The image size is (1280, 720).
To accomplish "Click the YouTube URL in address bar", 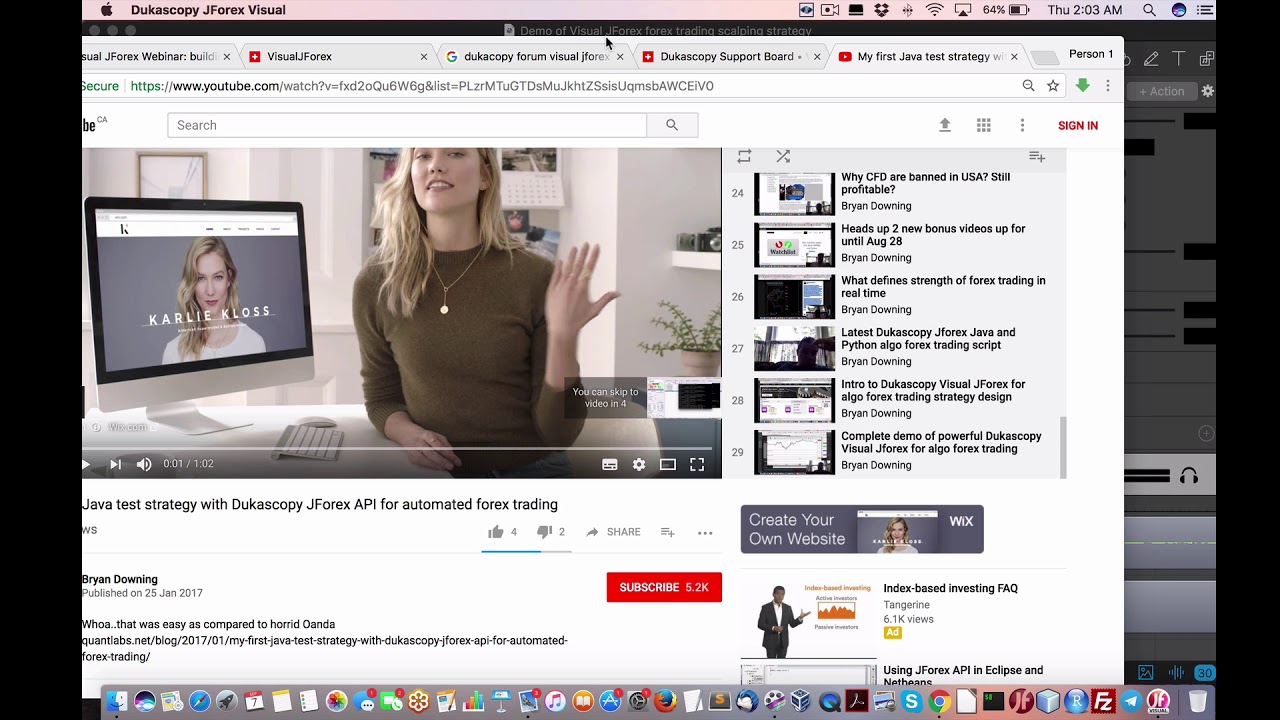I will [x=422, y=86].
